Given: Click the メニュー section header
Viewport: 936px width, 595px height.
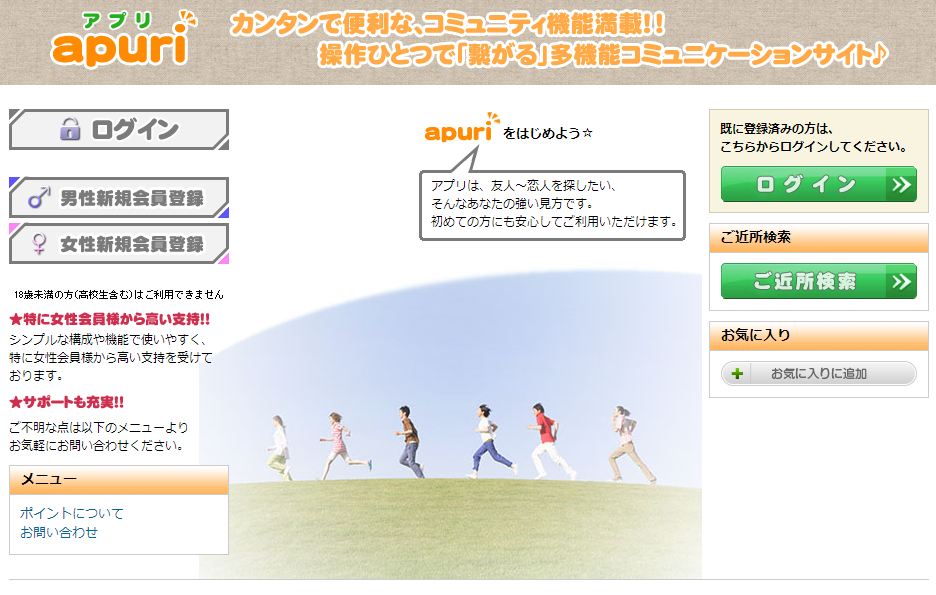Looking at the screenshot, I should 119,480.
